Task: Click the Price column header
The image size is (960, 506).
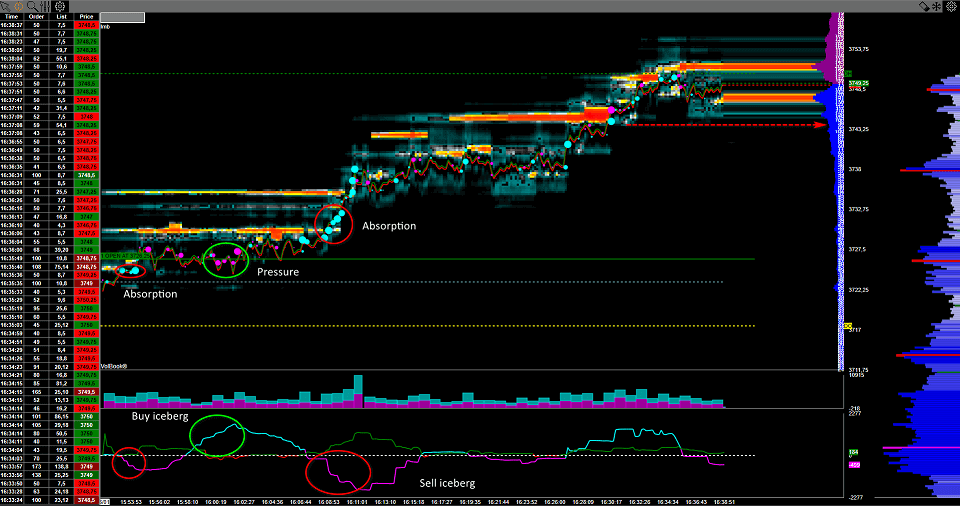Action: click(x=86, y=16)
